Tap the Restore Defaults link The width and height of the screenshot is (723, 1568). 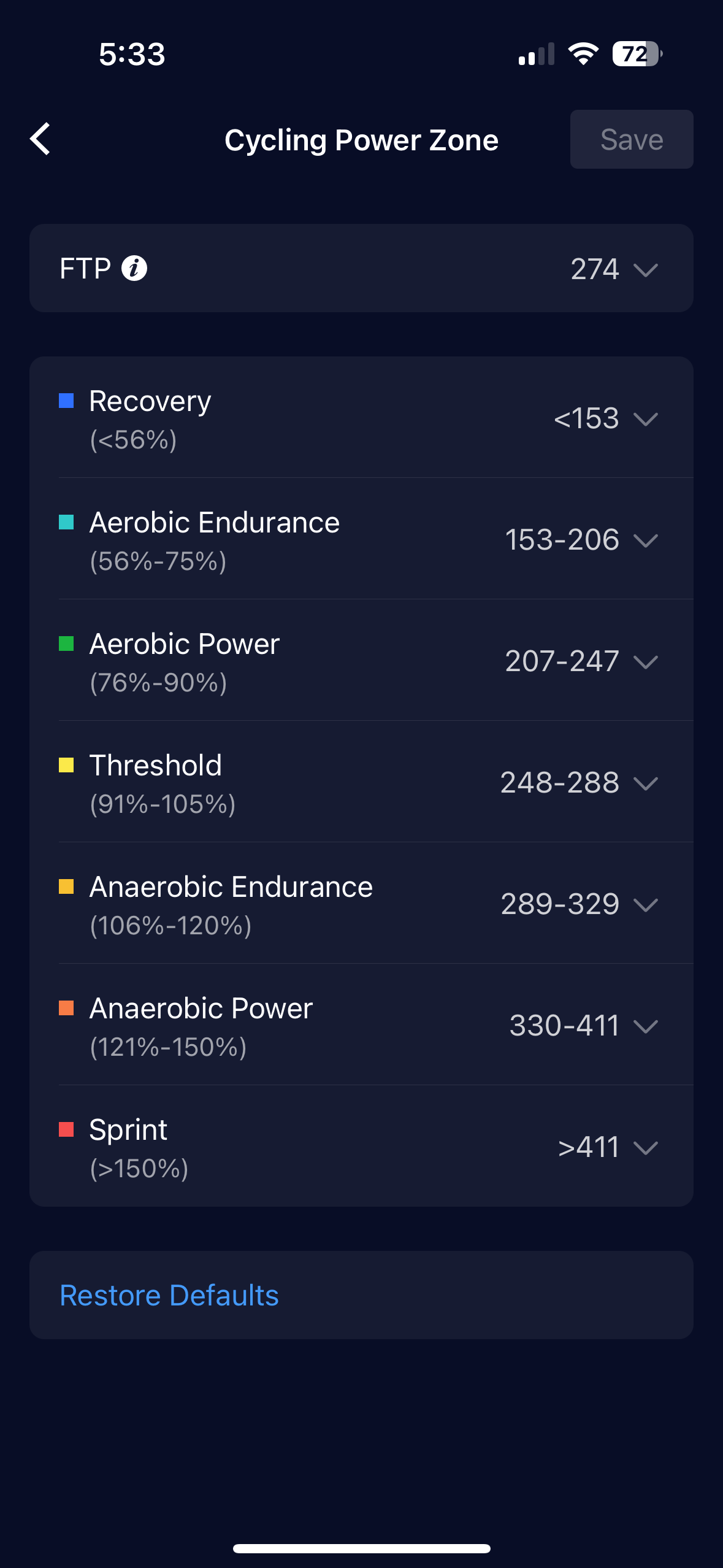click(169, 1295)
